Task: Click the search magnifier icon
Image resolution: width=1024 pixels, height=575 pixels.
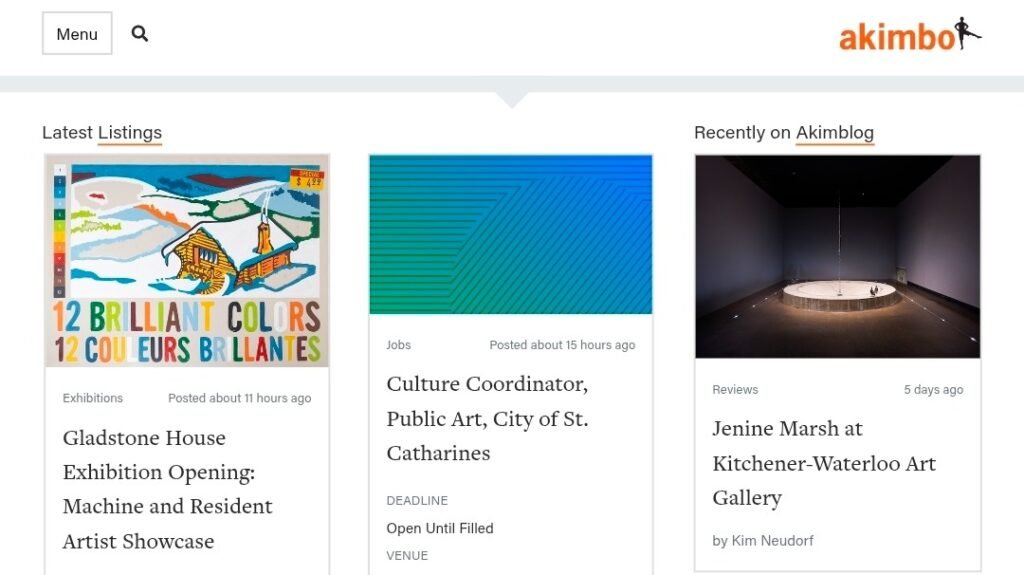Action: (140, 34)
